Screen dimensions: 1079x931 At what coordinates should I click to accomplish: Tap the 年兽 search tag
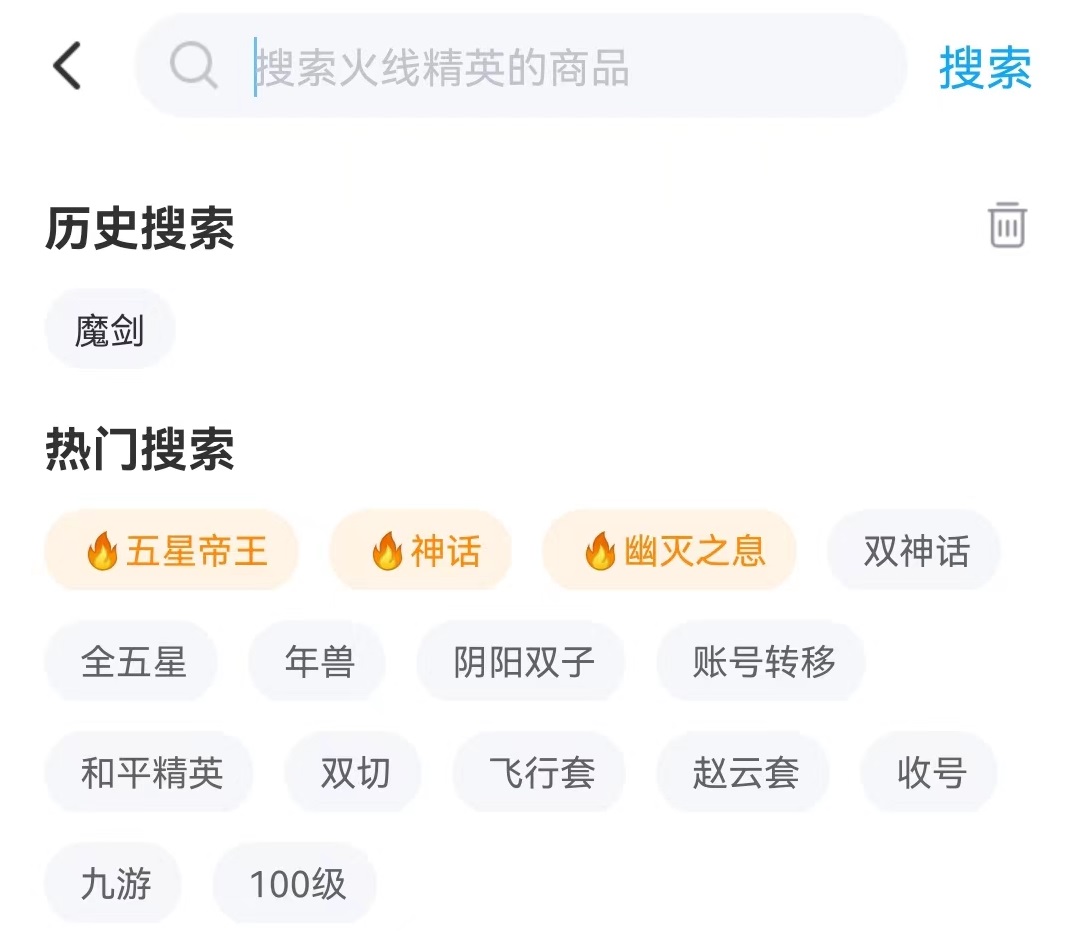pos(318,662)
